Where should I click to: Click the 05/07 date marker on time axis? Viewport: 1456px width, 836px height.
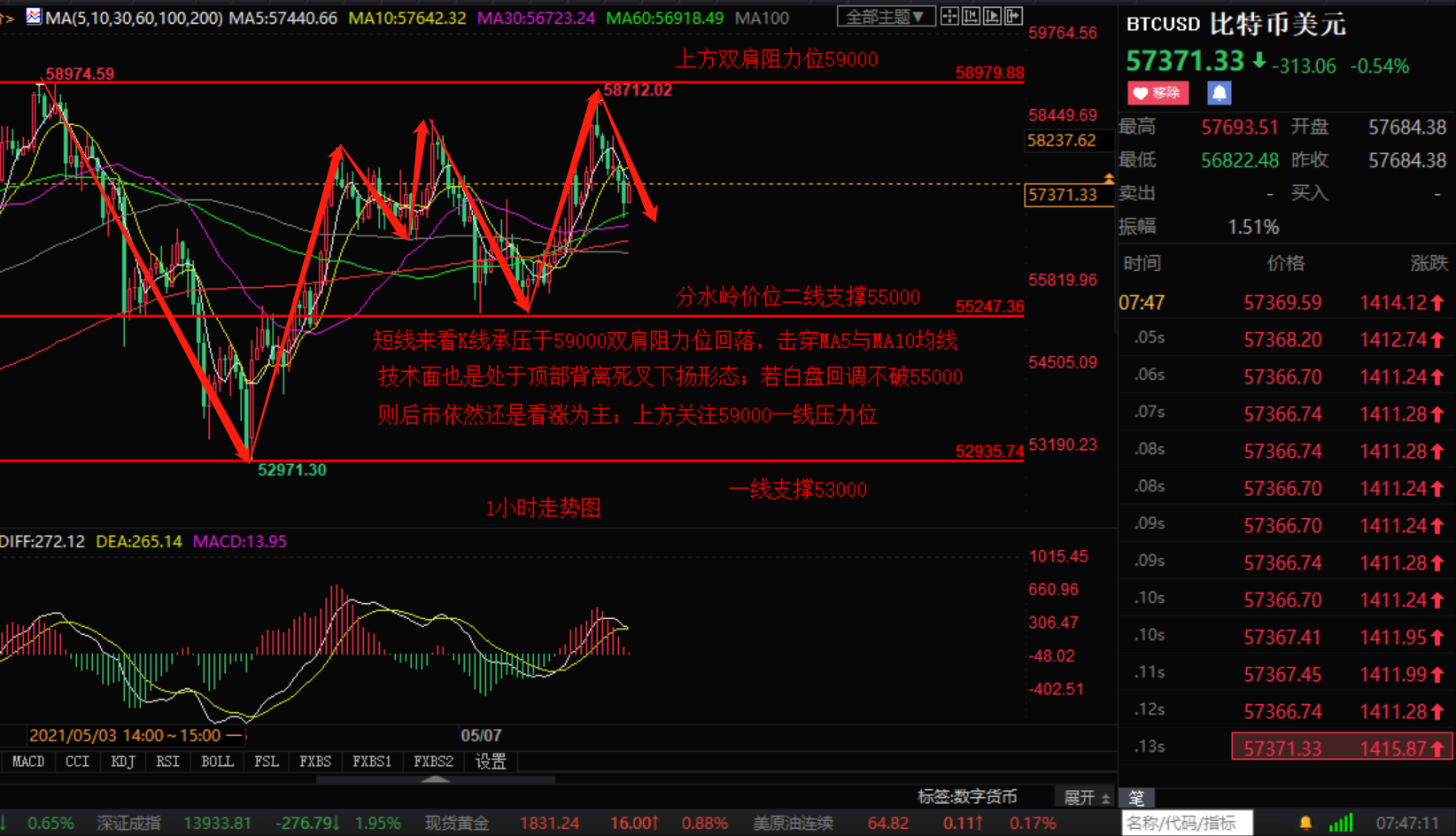tap(481, 735)
